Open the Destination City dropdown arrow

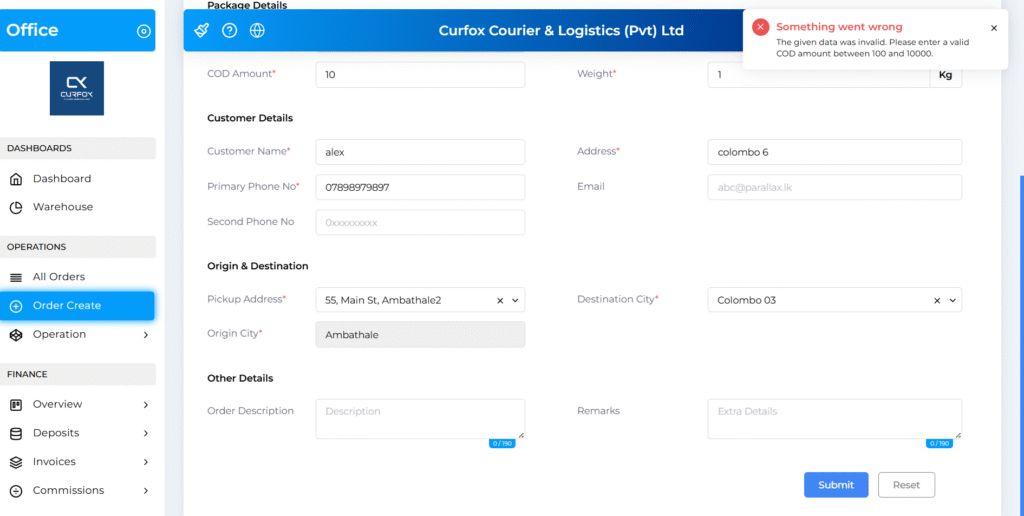point(953,300)
